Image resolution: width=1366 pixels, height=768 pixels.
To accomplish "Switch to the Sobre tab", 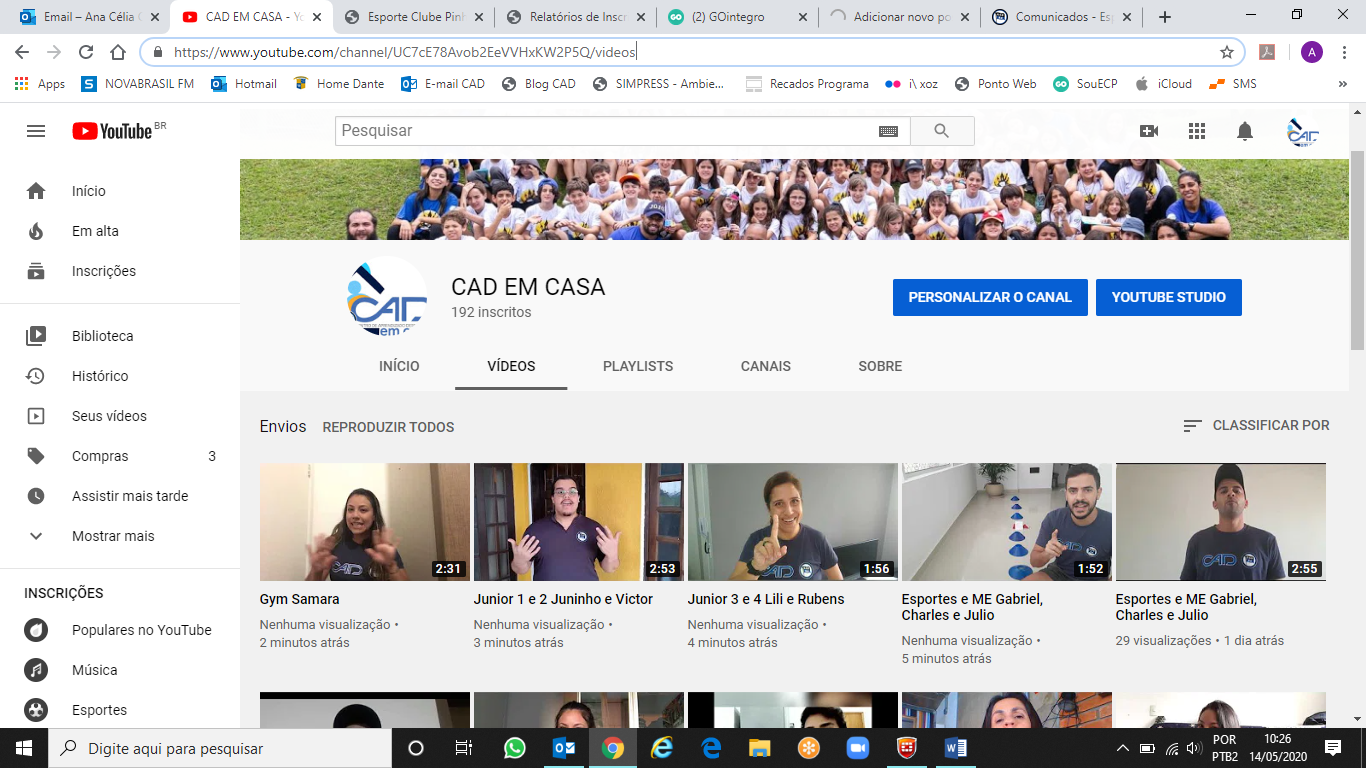I will pos(880,366).
